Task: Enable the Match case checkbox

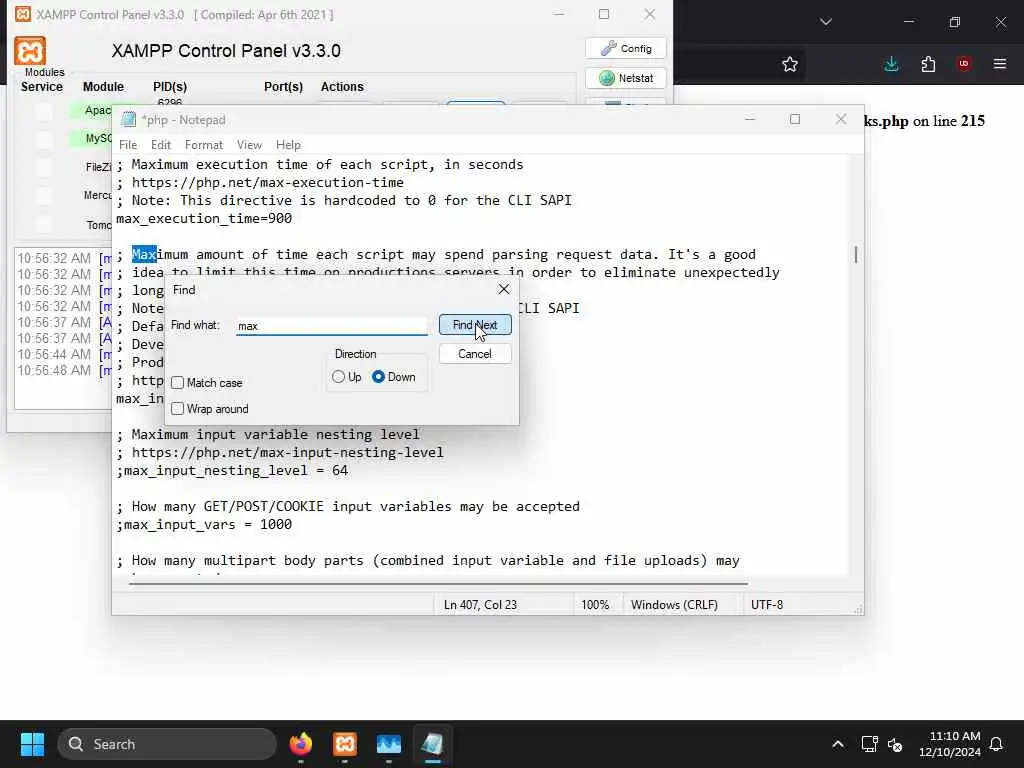Action: point(178,383)
